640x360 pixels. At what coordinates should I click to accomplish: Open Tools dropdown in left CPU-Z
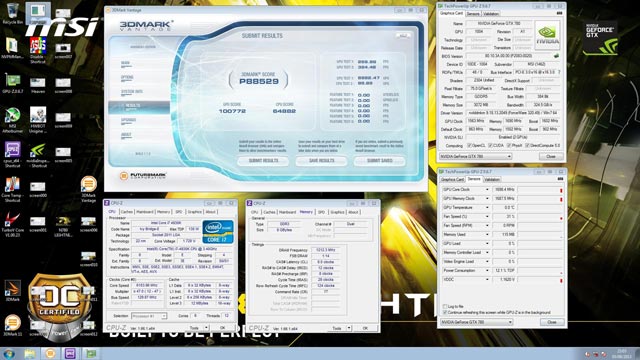[x=206, y=328]
